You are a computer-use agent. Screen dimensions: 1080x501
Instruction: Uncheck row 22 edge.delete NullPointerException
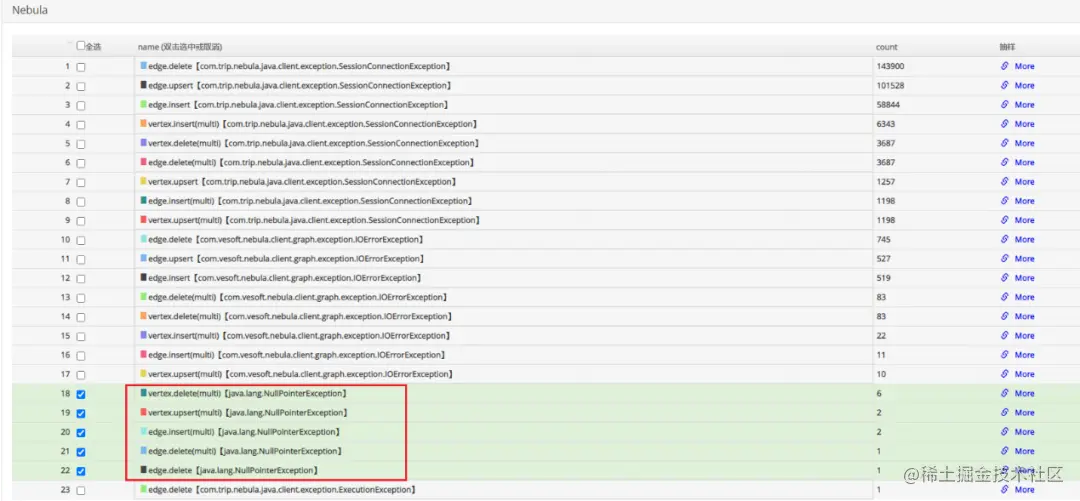(81, 472)
